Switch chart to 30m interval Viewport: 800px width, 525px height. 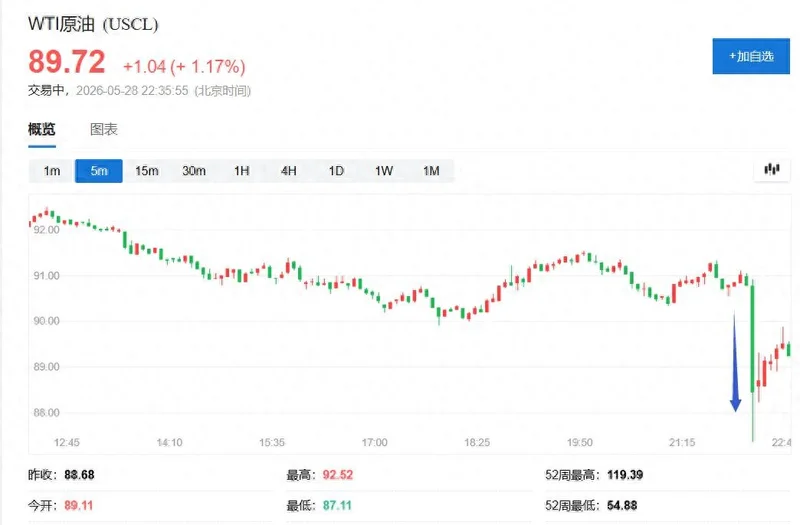pos(194,171)
